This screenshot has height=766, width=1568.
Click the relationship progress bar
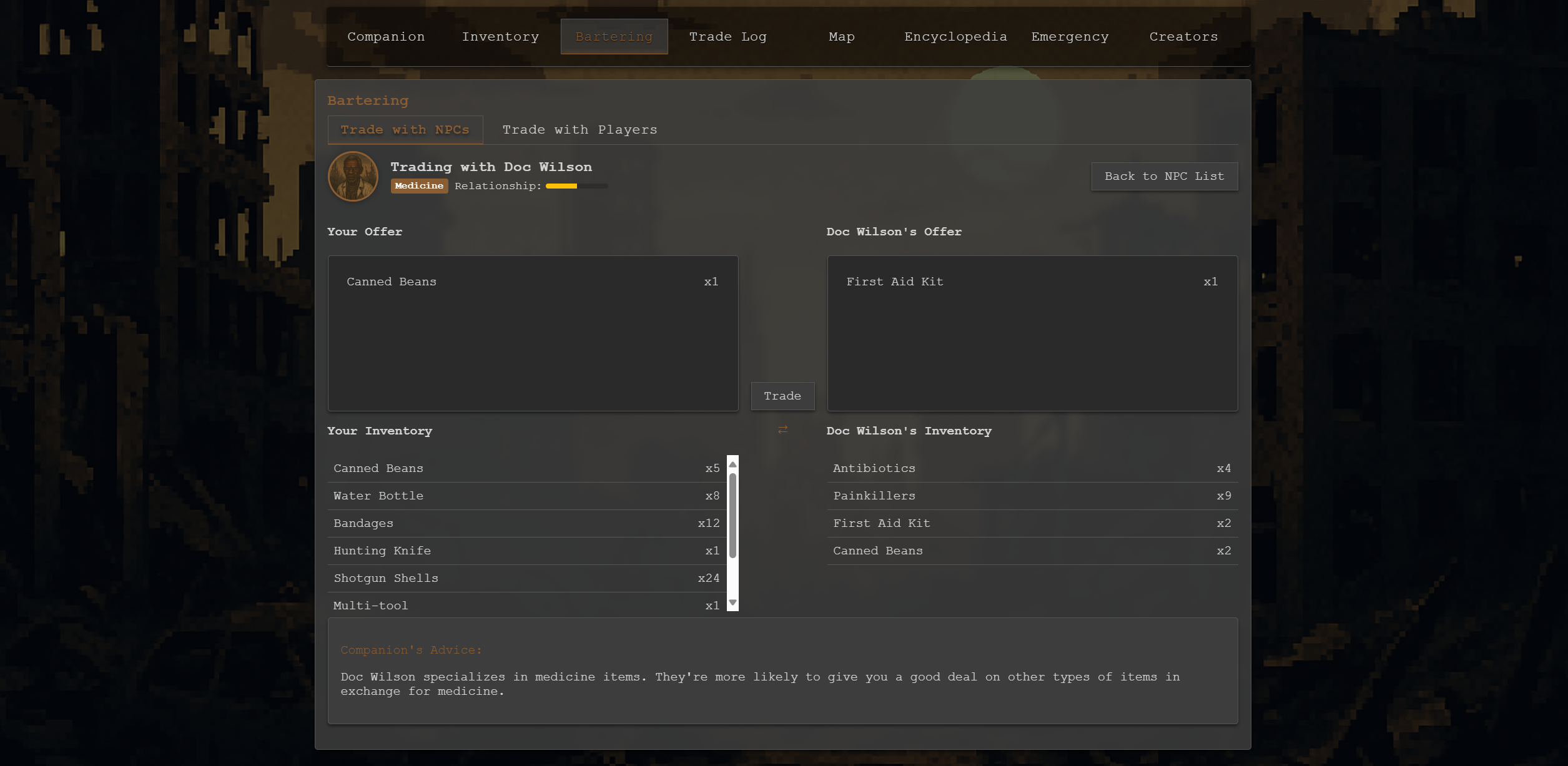[x=576, y=186]
